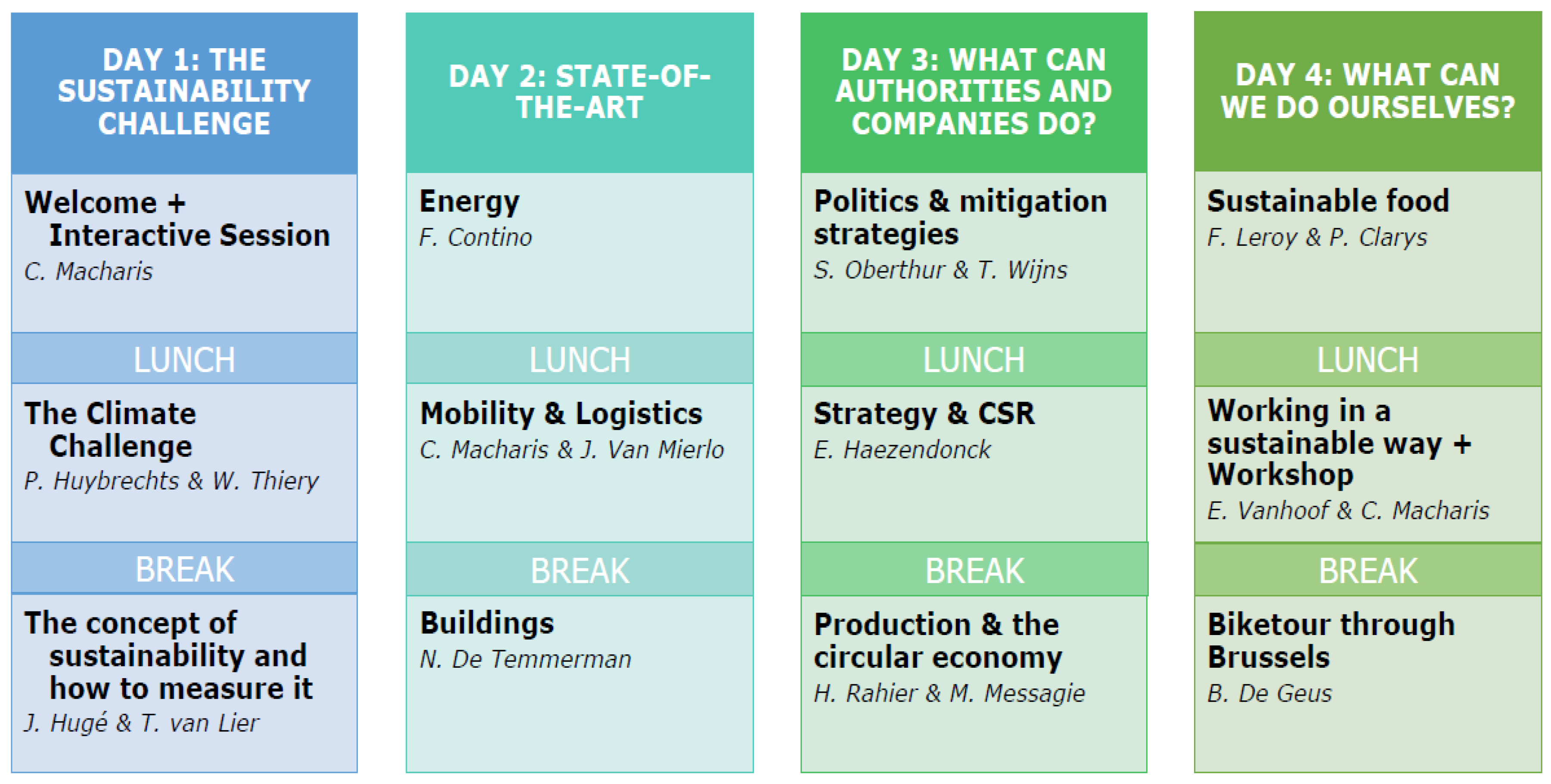The height and width of the screenshot is (784, 1551).
Task: Select the Day 3 LUNCH bar
Action: [x=974, y=359]
